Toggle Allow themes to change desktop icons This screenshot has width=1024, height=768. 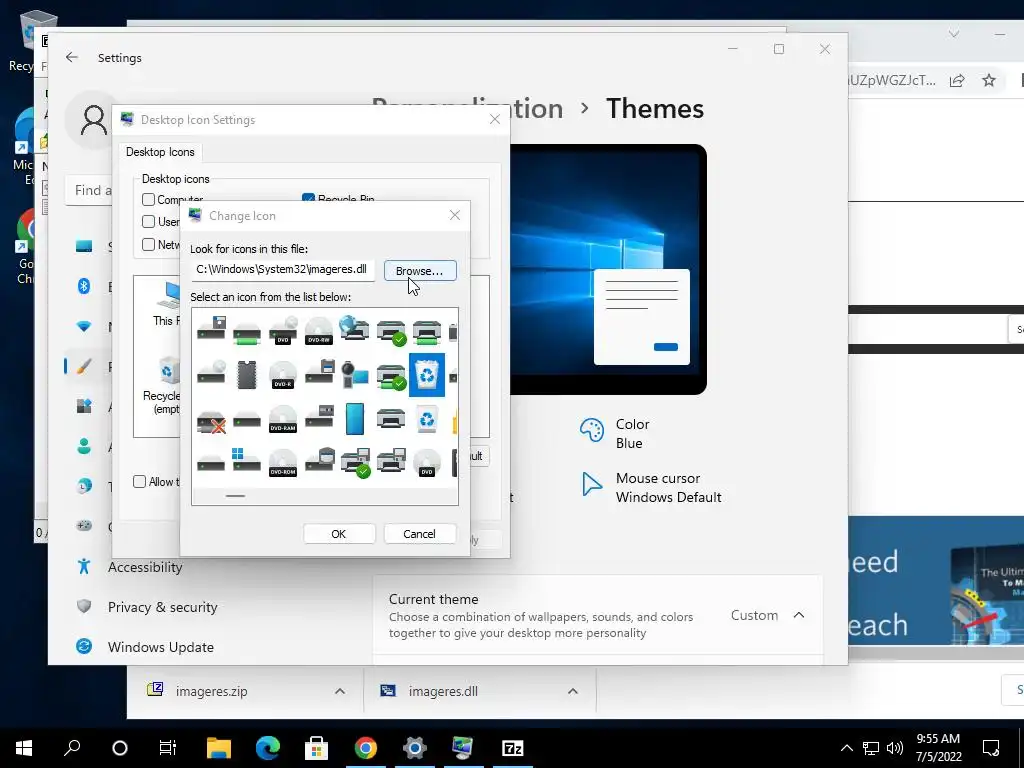click(139, 481)
